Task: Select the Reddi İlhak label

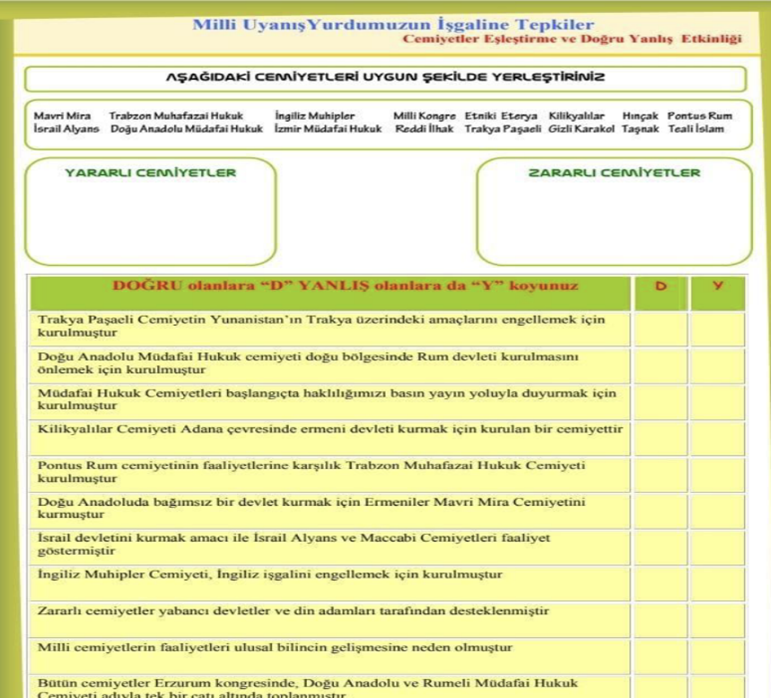Action: pyautogui.click(x=424, y=129)
